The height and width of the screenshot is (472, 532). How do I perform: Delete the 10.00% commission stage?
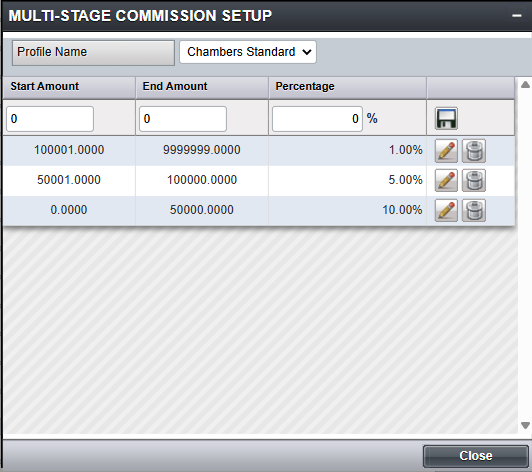tap(474, 210)
